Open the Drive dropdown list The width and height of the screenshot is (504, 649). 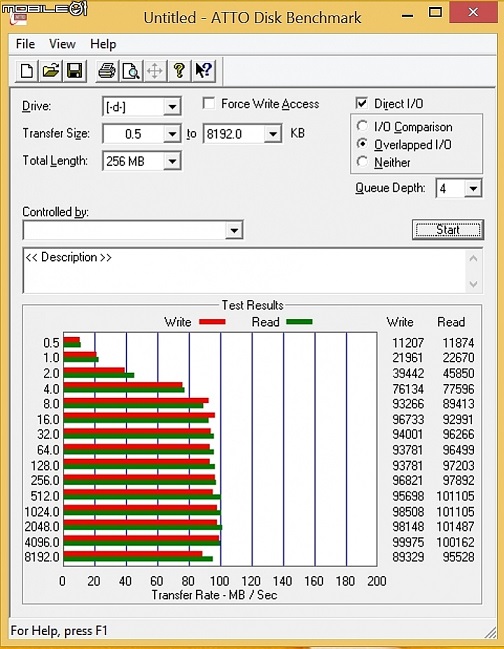click(172, 107)
